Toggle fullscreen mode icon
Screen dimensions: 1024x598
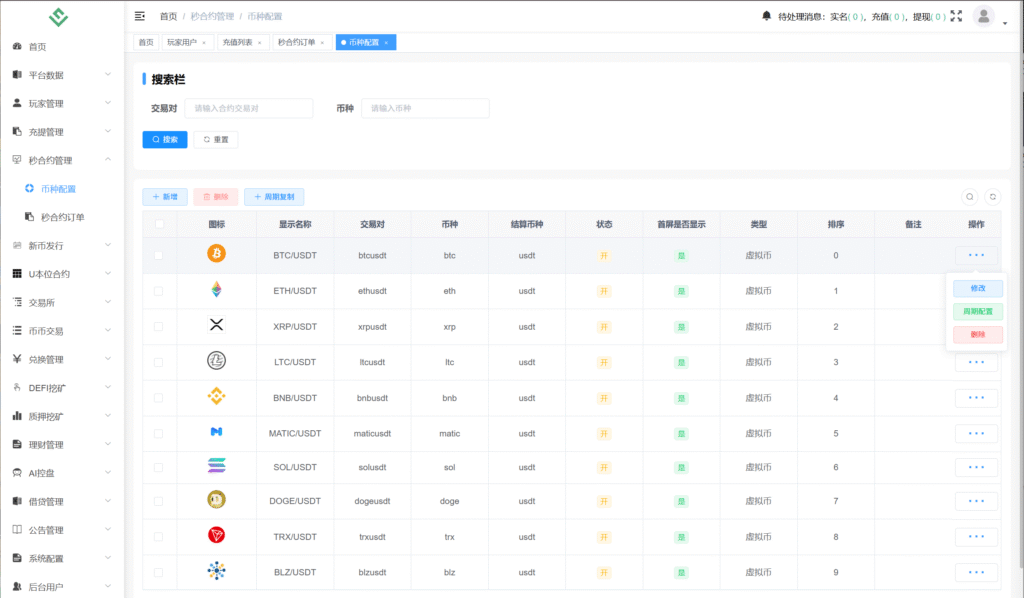click(957, 16)
